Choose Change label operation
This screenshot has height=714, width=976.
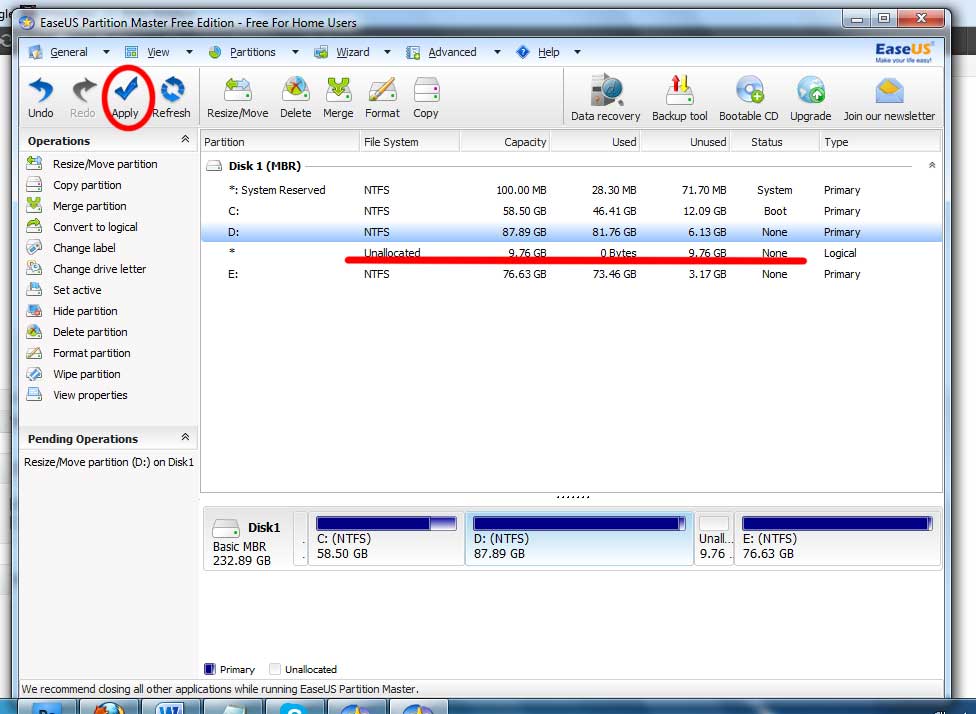pyautogui.click(x=71, y=248)
